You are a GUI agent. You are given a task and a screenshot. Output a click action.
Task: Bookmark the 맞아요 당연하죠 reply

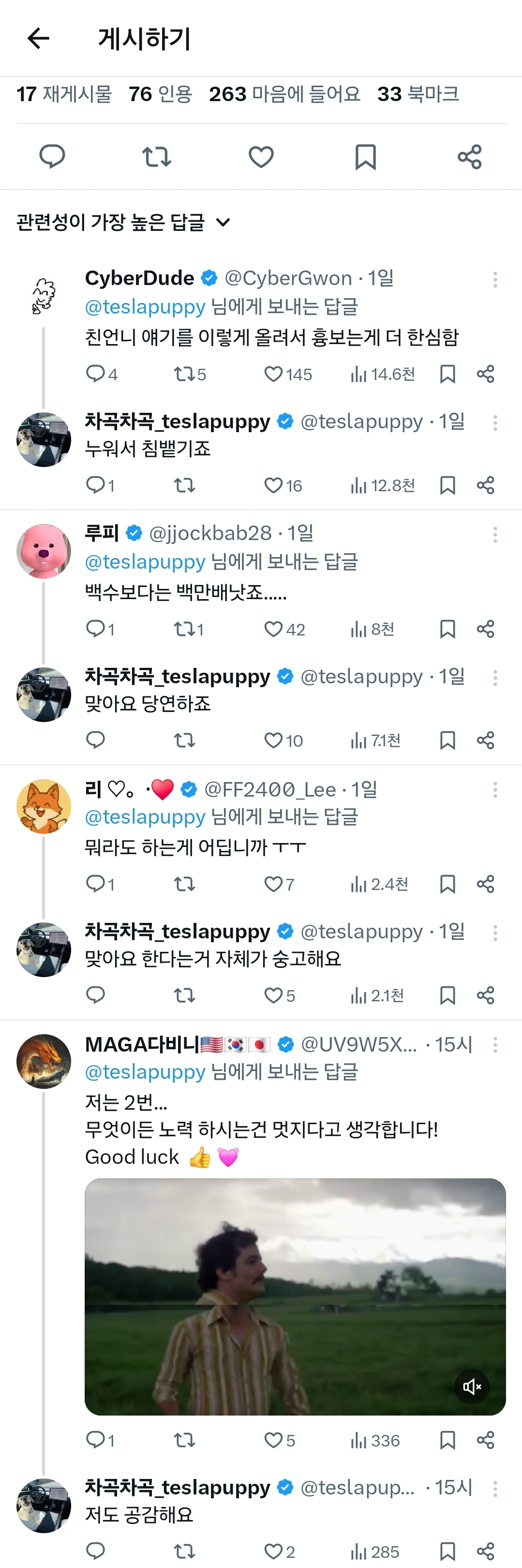point(448,740)
